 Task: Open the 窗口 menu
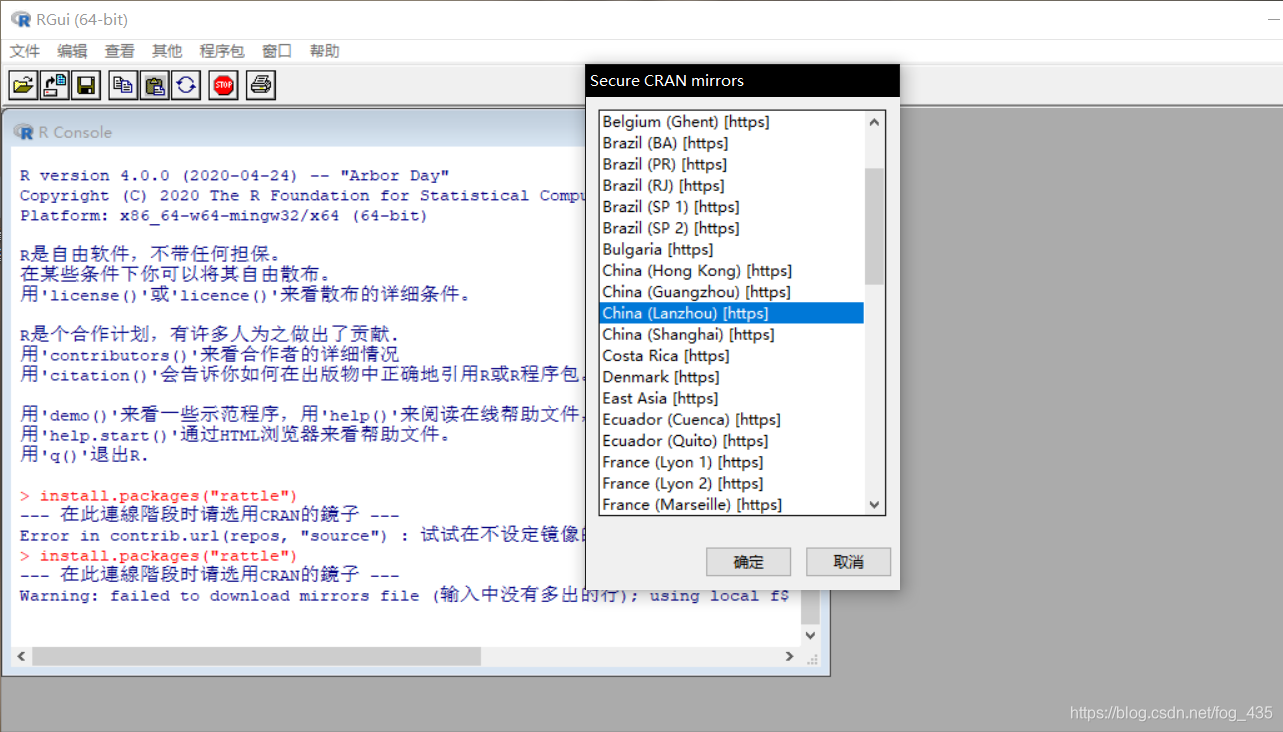(277, 51)
